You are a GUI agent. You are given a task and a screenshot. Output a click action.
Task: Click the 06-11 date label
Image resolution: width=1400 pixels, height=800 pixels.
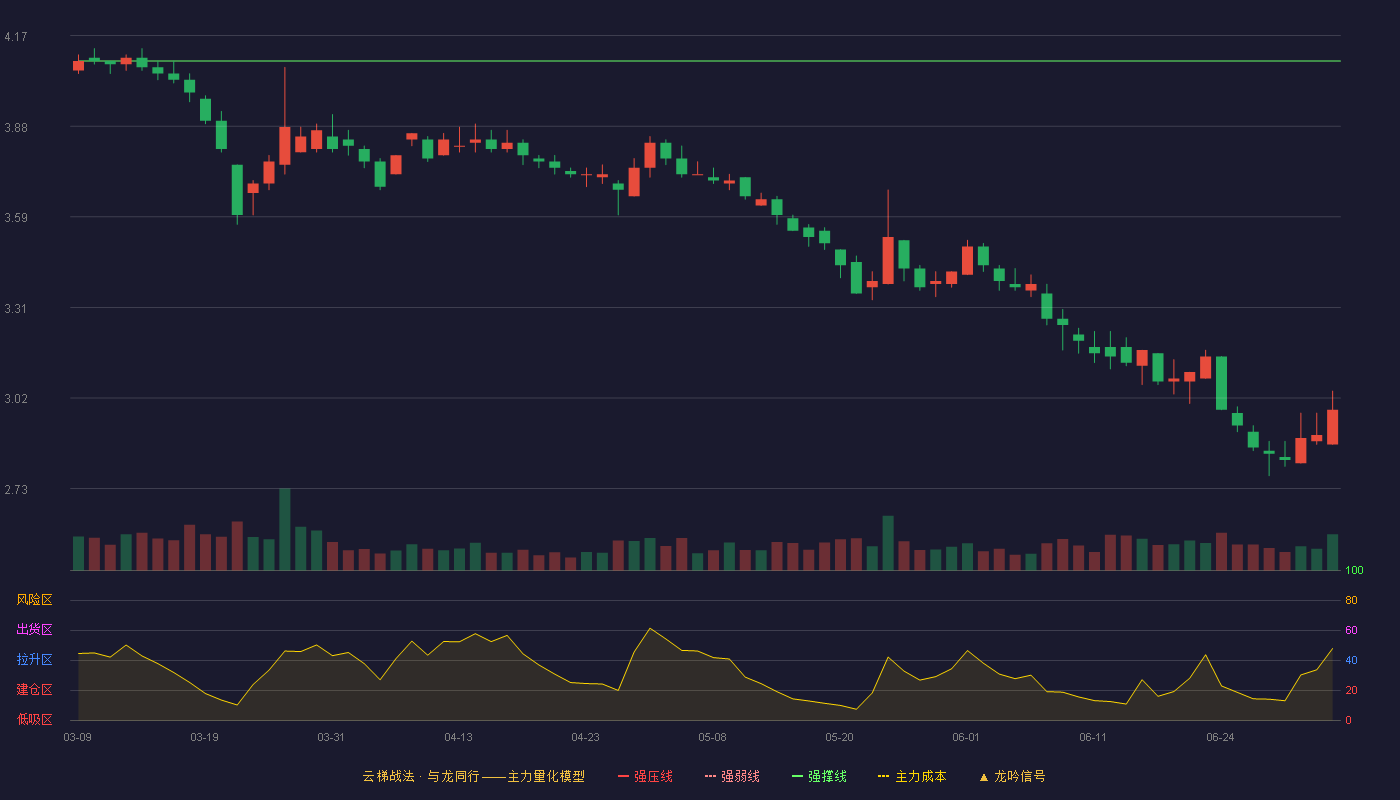(1093, 737)
